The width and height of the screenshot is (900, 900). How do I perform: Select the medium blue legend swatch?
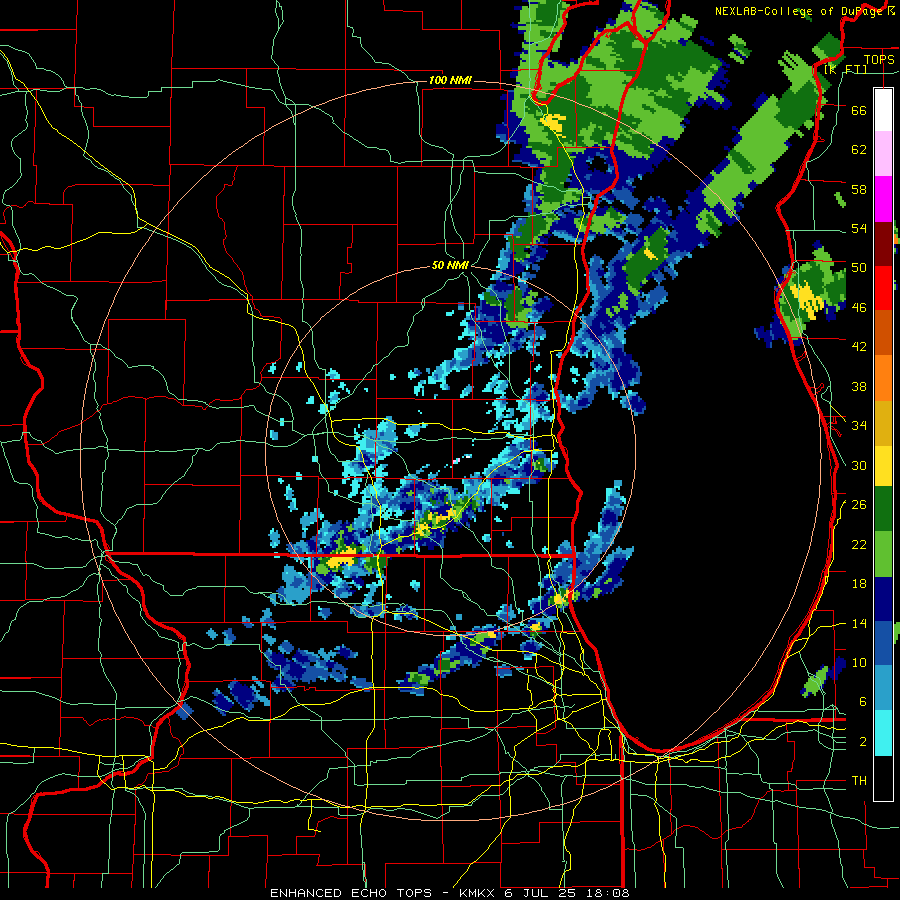pos(883,643)
